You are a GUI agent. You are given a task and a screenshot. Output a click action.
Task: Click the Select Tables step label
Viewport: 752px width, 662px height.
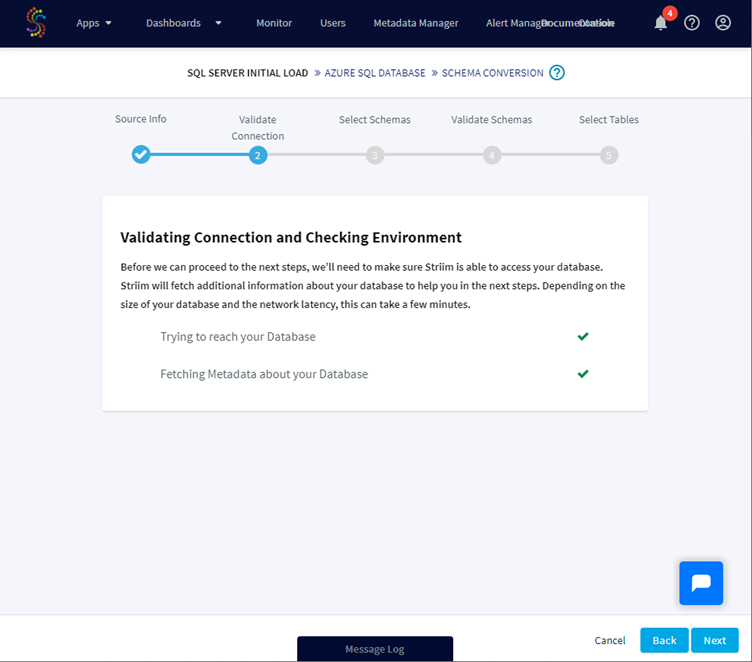coord(609,119)
